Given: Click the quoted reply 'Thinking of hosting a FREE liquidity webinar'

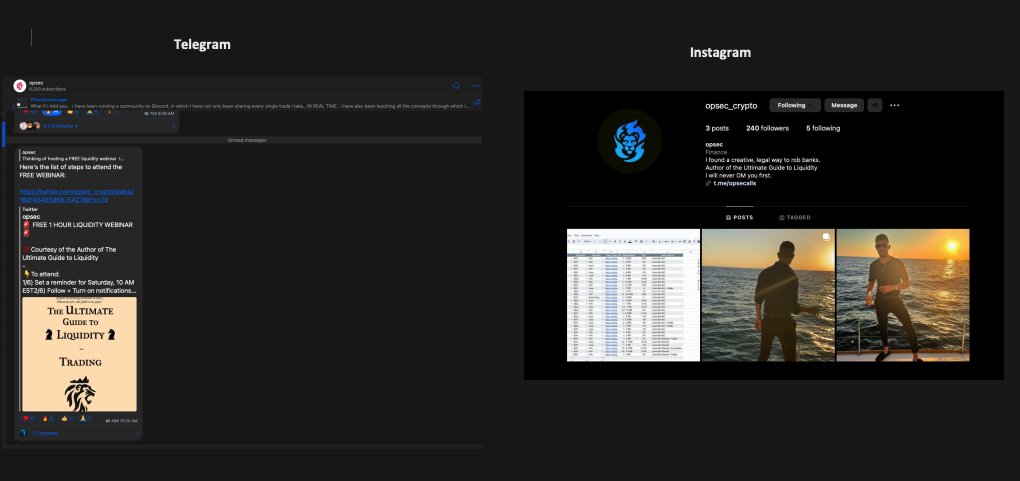Looking at the screenshot, I should [x=73, y=158].
